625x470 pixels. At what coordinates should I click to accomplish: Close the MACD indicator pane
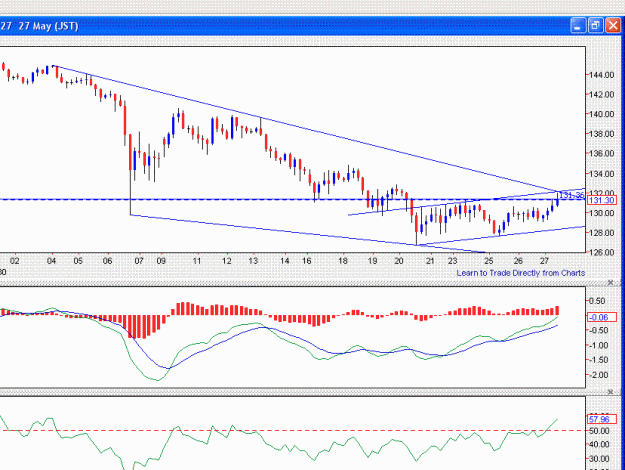click(610, 282)
